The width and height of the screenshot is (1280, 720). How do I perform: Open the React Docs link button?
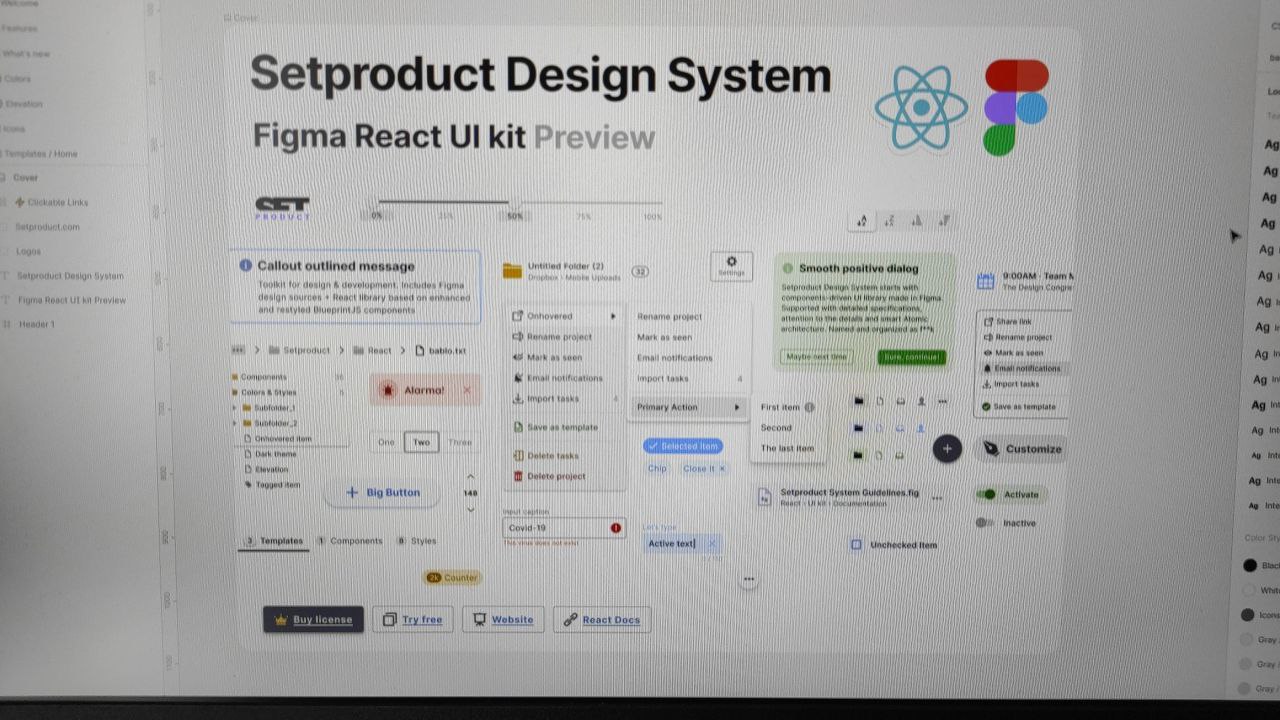point(602,619)
